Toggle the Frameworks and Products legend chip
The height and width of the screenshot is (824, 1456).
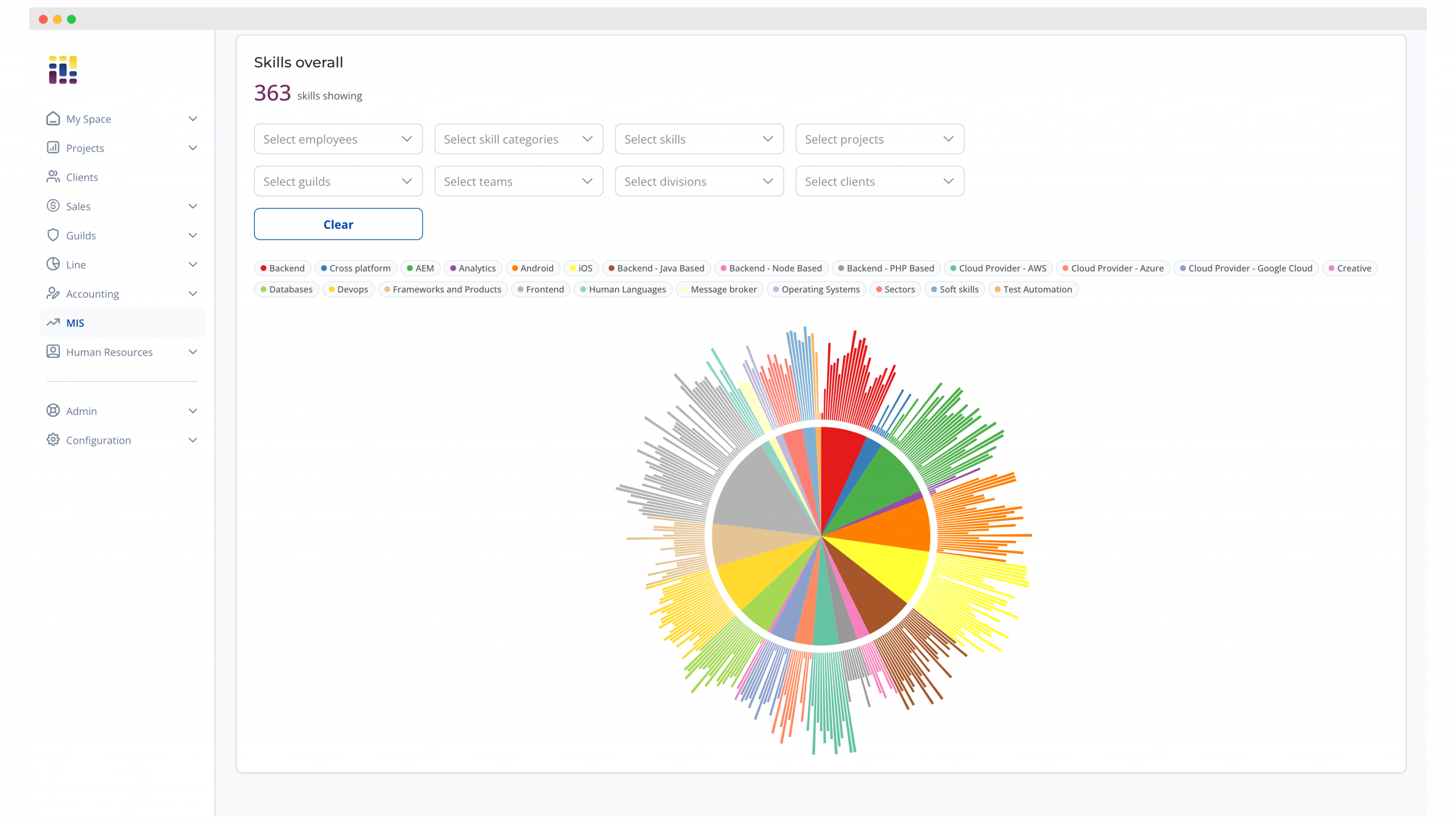coord(442,289)
